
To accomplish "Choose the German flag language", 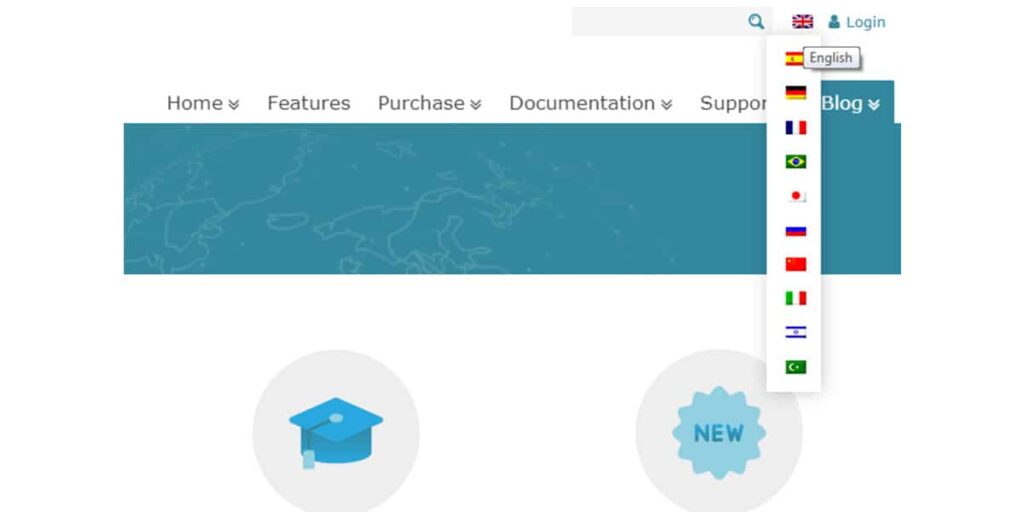I will (x=795, y=93).
